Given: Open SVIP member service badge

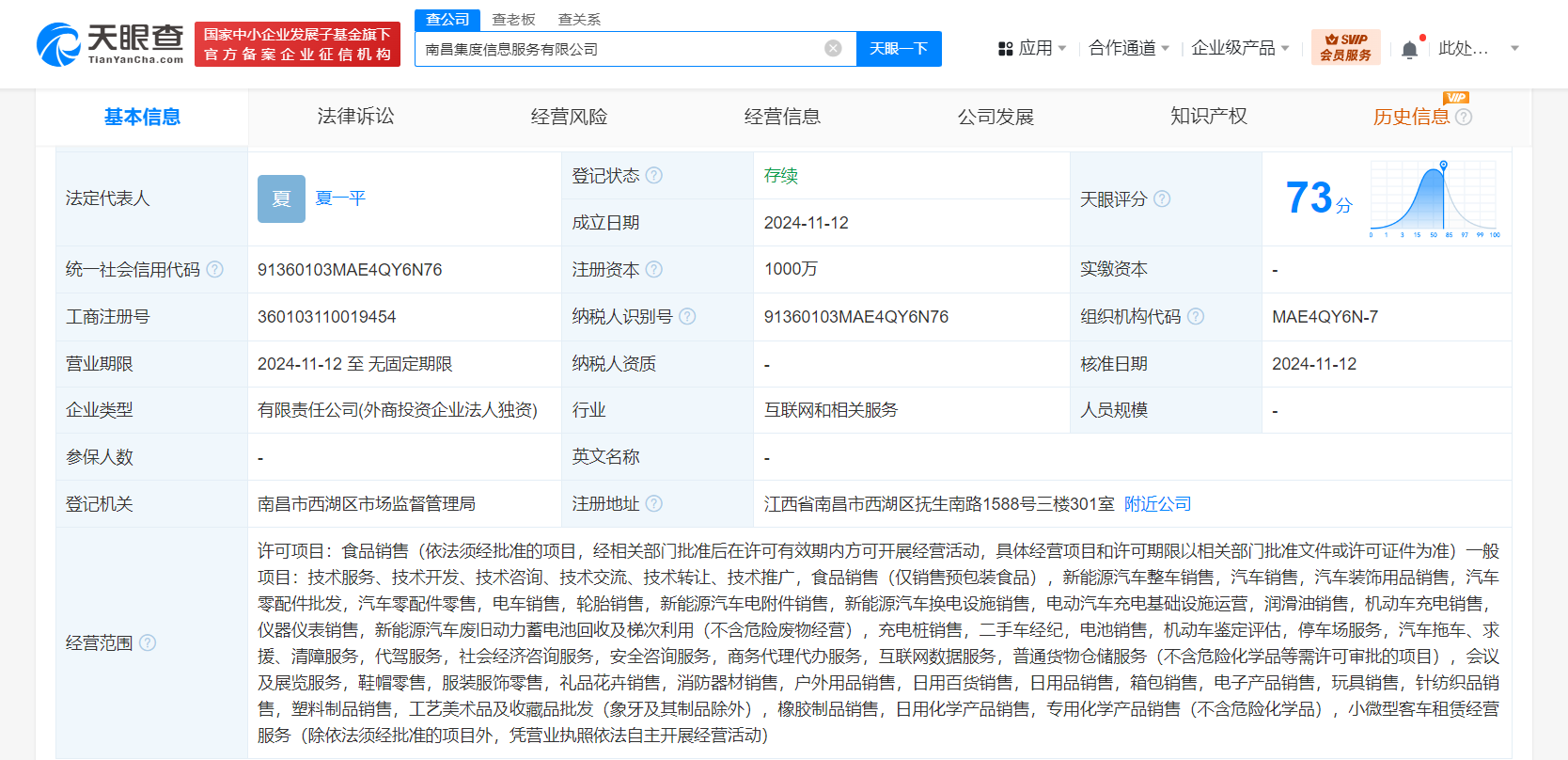Looking at the screenshot, I should click(x=1345, y=47).
